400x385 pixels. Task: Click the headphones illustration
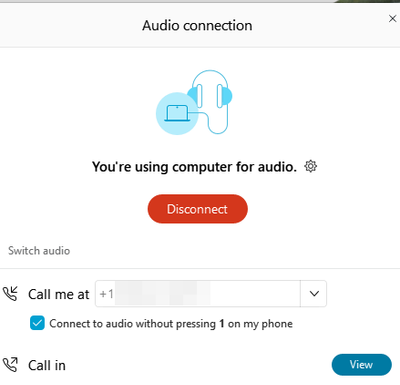[209, 102]
